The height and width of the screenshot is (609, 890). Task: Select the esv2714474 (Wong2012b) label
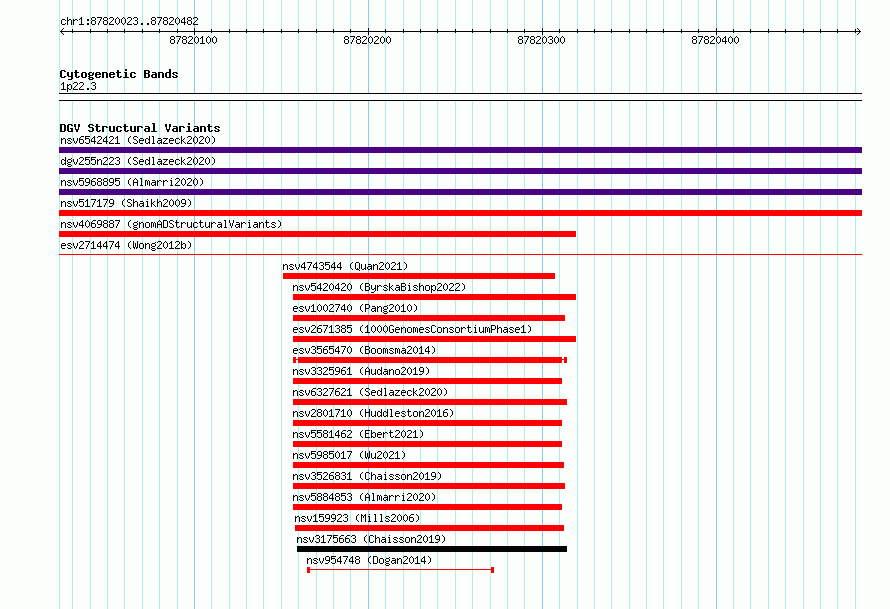pyautogui.click(x=126, y=245)
